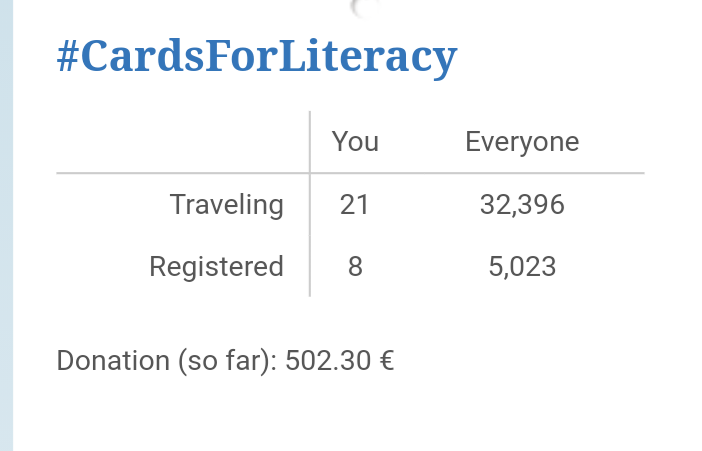The width and height of the screenshot is (702, 451).
Task: Click the "Everyone" column header
Action: click(x=522, y=142)
